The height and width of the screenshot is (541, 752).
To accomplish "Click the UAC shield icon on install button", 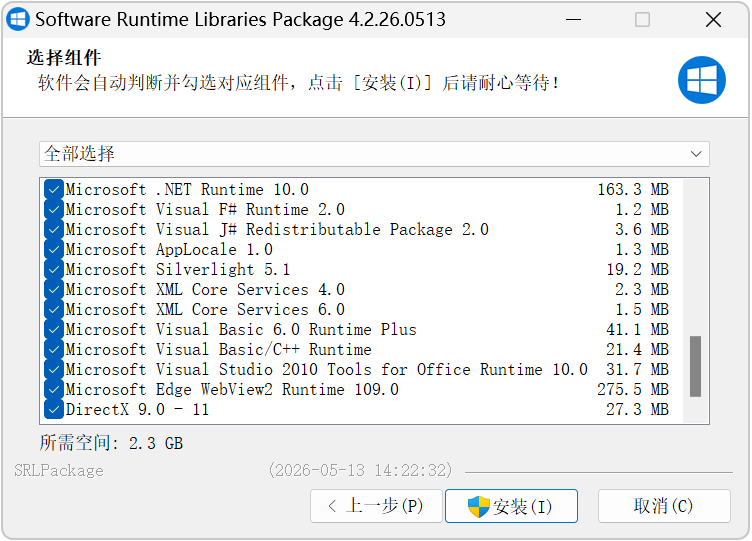I will pos(478,506).
